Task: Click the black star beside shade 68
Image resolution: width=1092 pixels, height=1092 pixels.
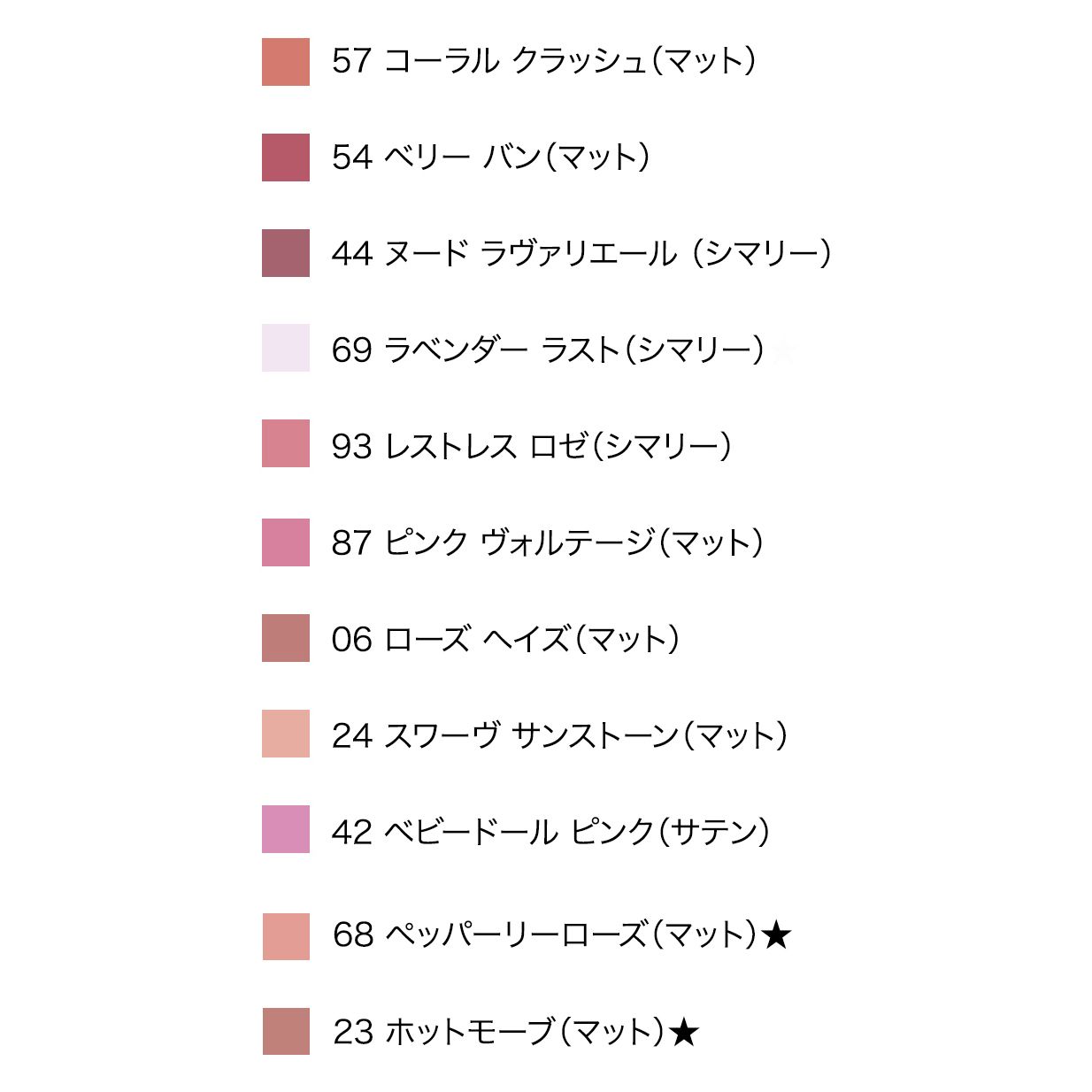Action: [776, 935]
